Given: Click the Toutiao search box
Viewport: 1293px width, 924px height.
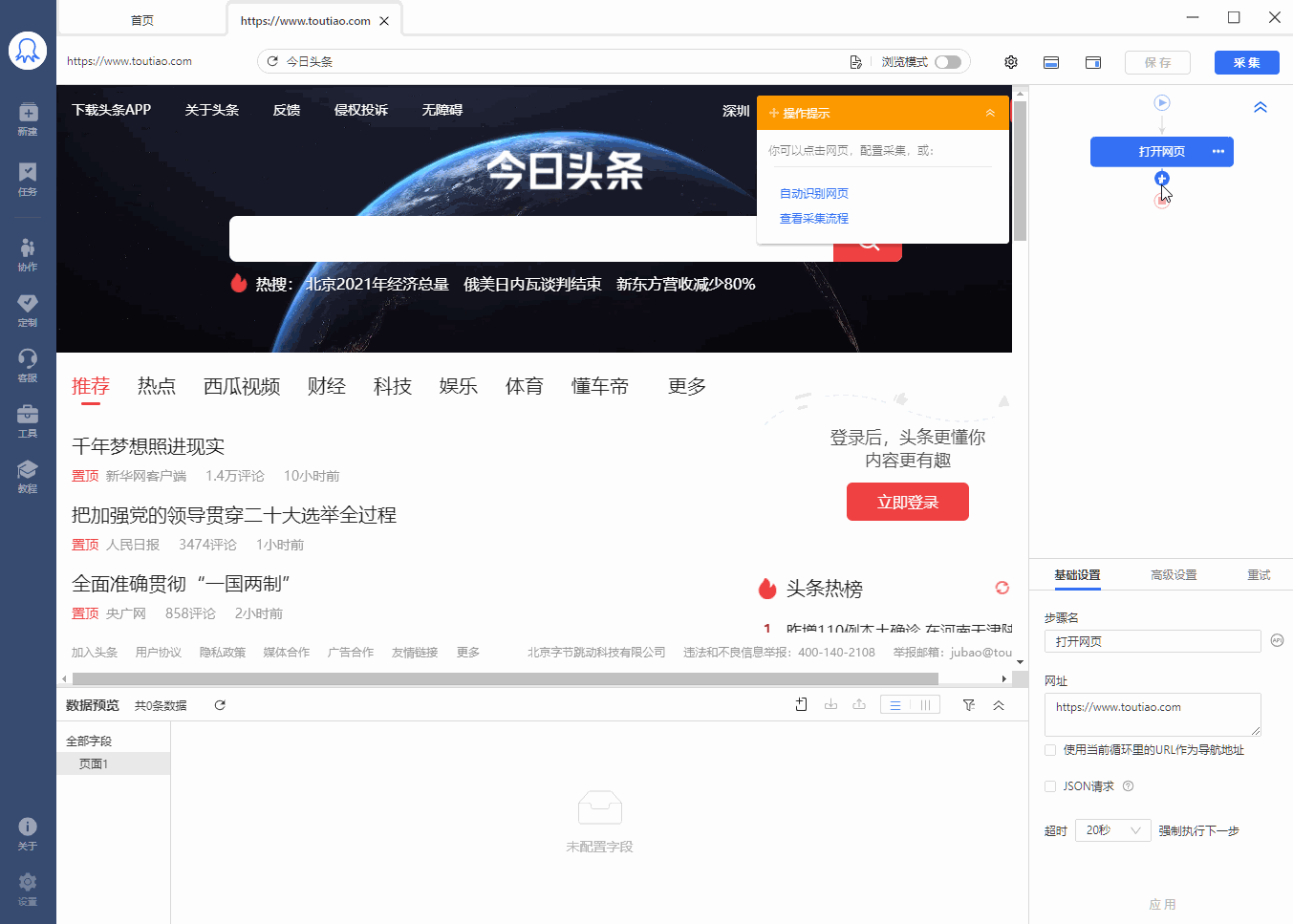Looking at the screenshot, I should click(530, 239).
